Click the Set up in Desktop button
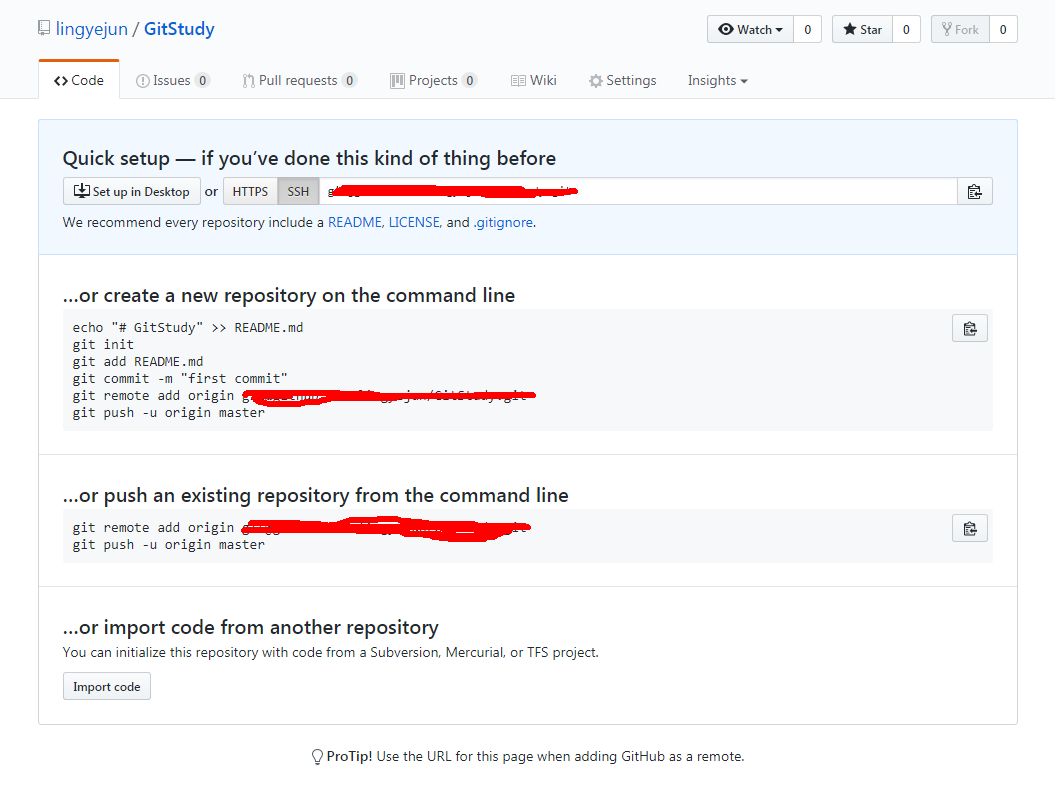 132,192
